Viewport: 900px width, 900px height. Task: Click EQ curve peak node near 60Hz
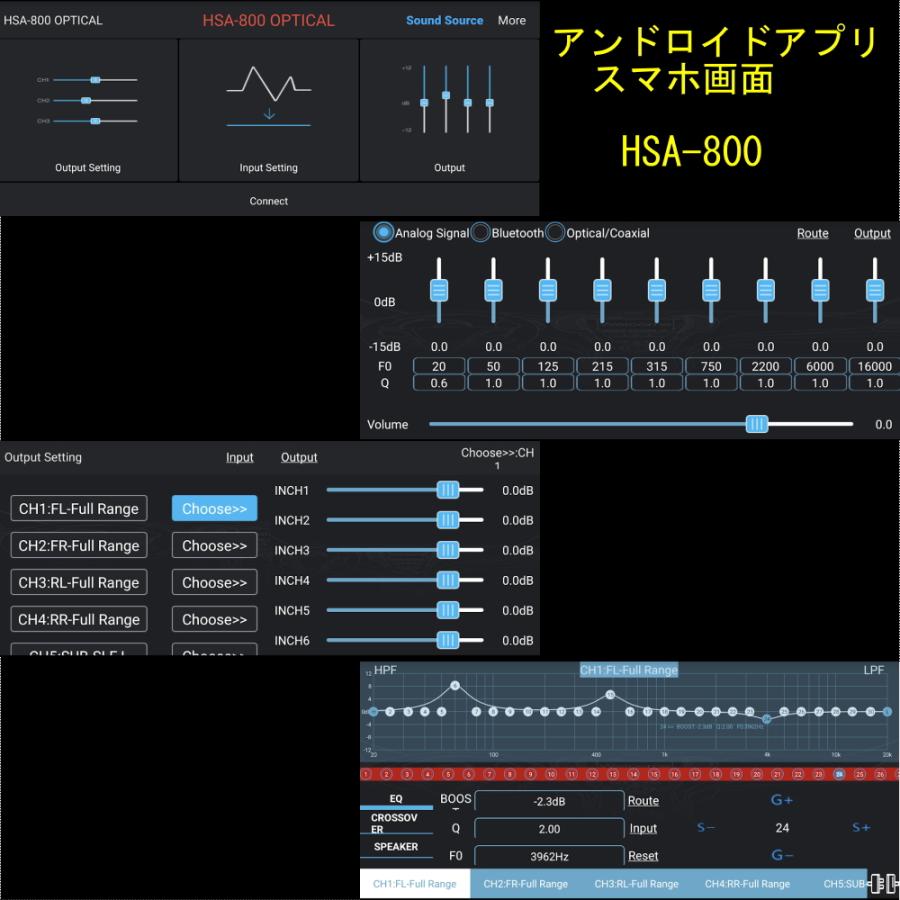tap(455, 685)
